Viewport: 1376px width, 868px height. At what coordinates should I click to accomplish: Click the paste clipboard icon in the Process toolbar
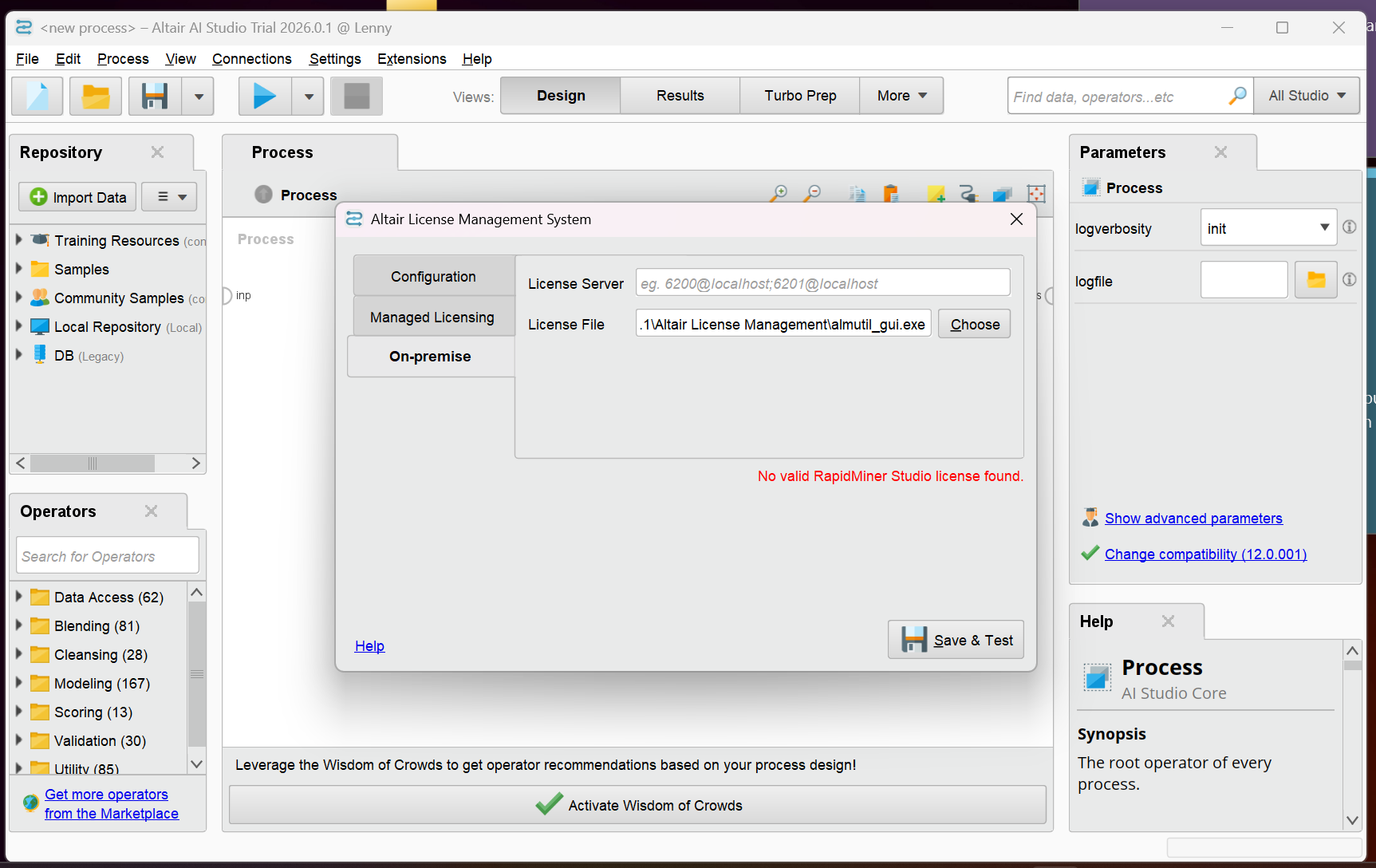(x=890, y=194)
